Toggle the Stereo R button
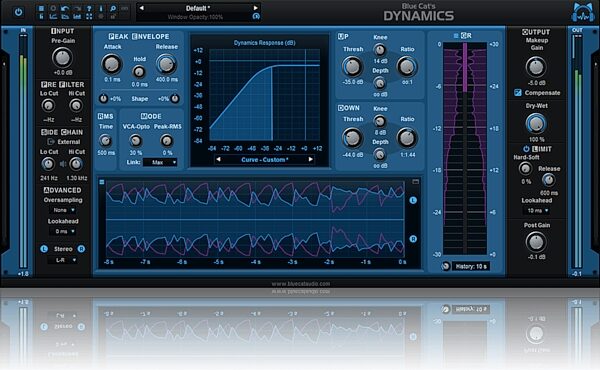 tap(81, 249)
